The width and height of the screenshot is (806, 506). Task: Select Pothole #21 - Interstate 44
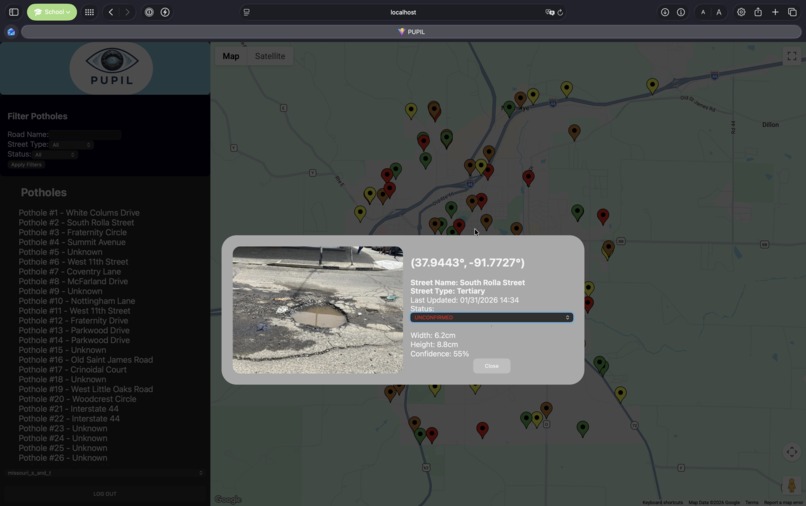tap(69, 409)
